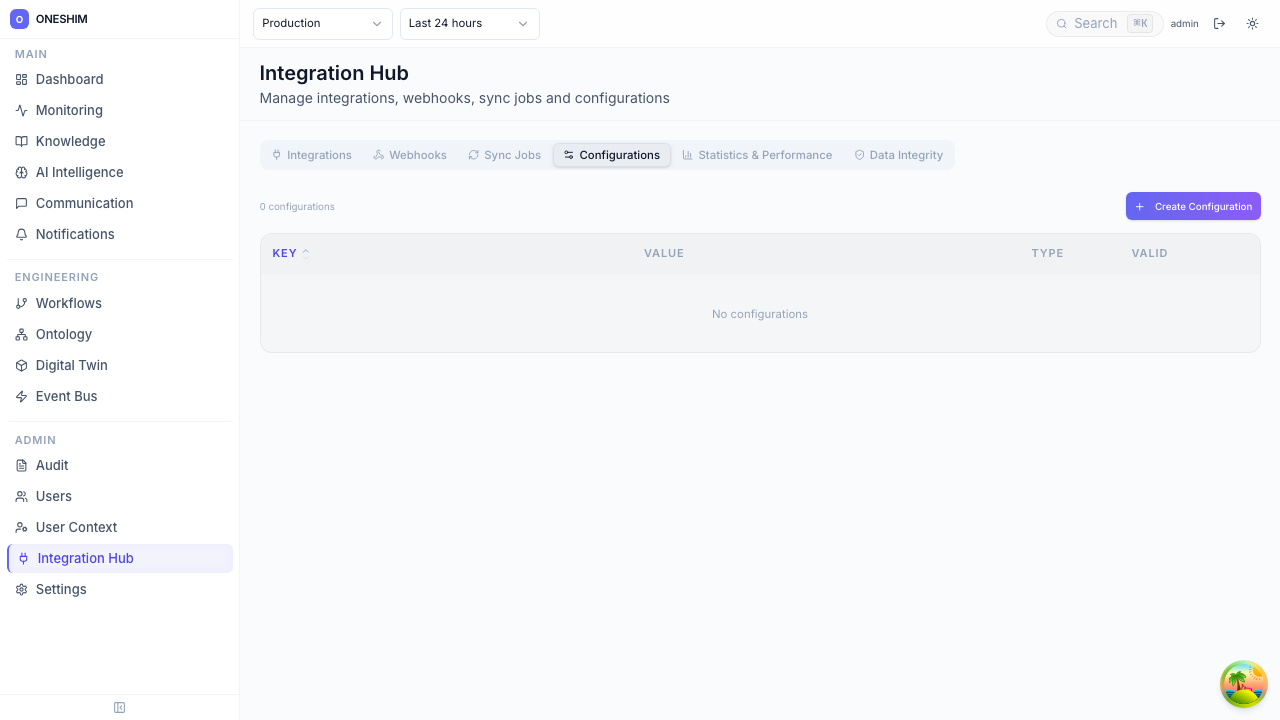Select the Ontology sidebar icon

[21, 334]
